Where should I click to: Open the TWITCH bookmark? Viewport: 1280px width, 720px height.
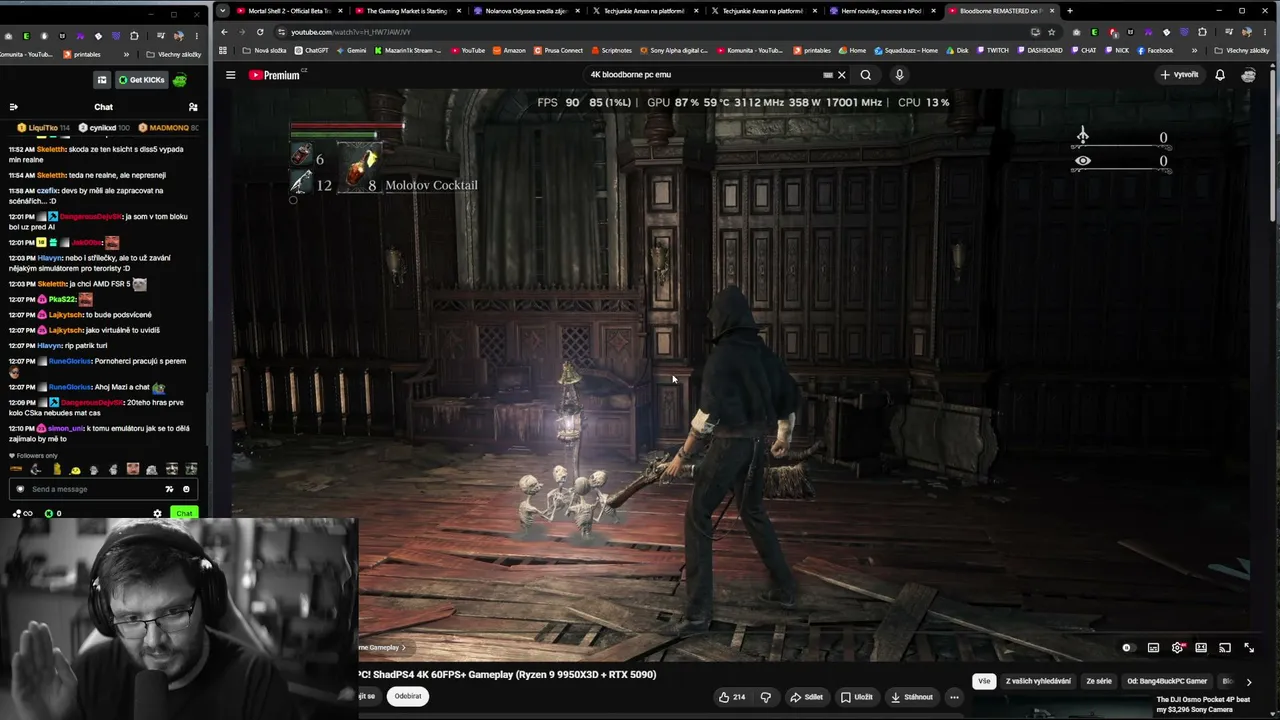pos(993,50)
